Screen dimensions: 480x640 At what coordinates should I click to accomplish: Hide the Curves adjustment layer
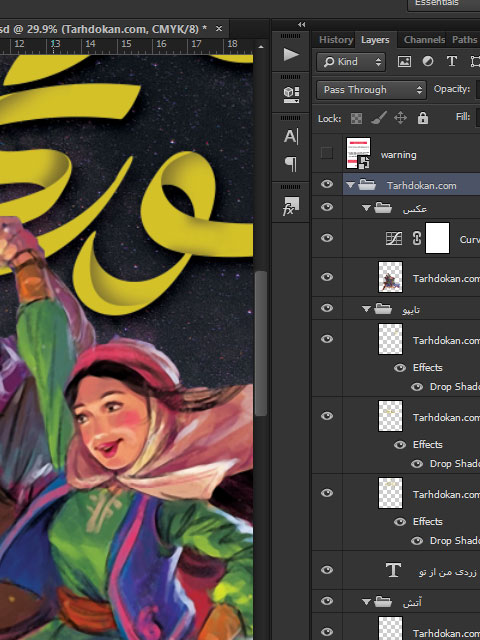[327, 238]
